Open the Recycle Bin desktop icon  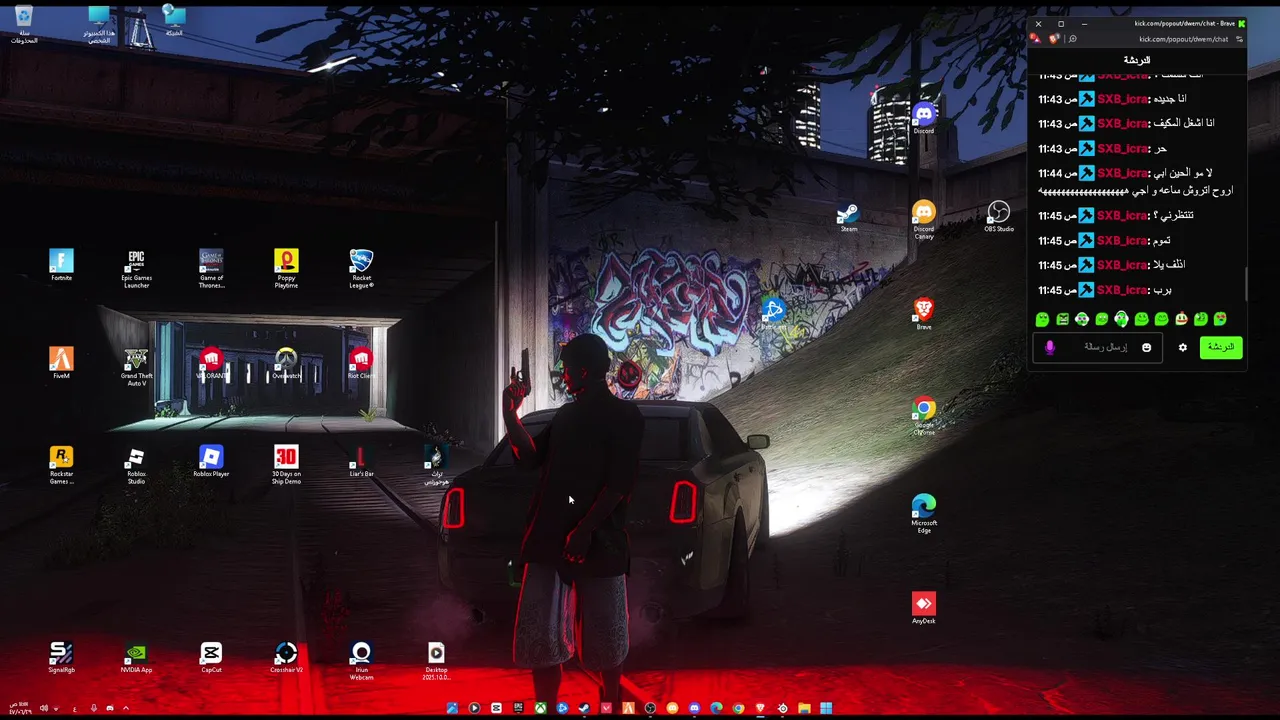point(24,24)
